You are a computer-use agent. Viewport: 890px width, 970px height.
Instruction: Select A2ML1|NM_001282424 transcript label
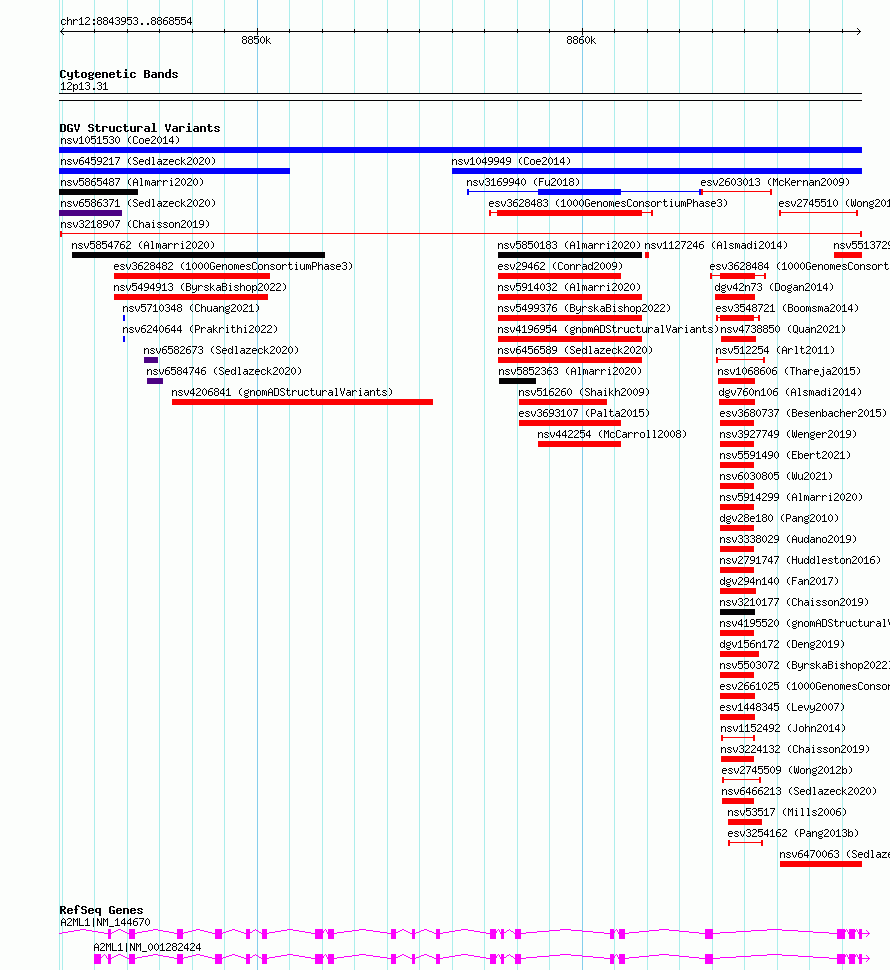[147, 948]
